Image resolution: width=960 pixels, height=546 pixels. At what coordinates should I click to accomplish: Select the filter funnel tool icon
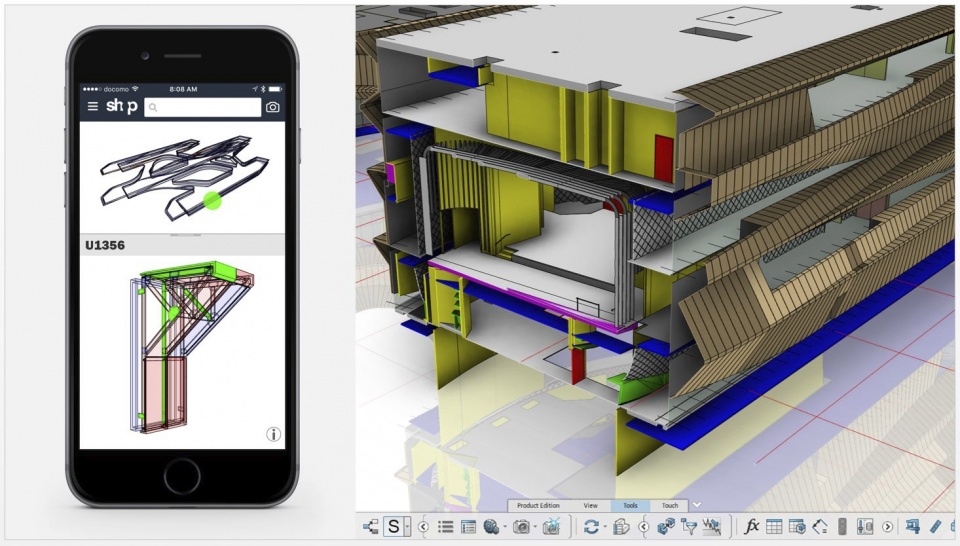[x=688, y=526]
